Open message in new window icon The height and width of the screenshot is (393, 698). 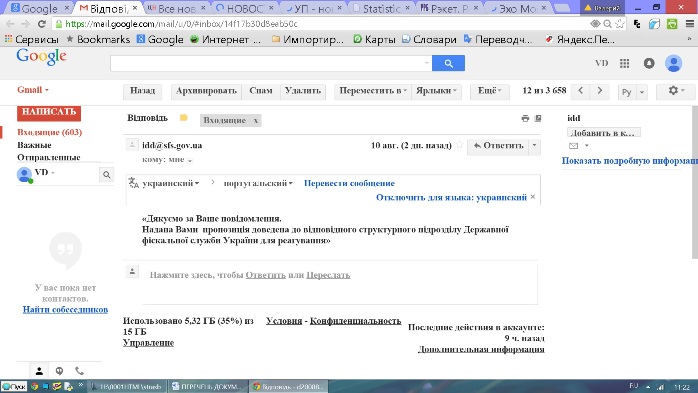tap(538, 118)
